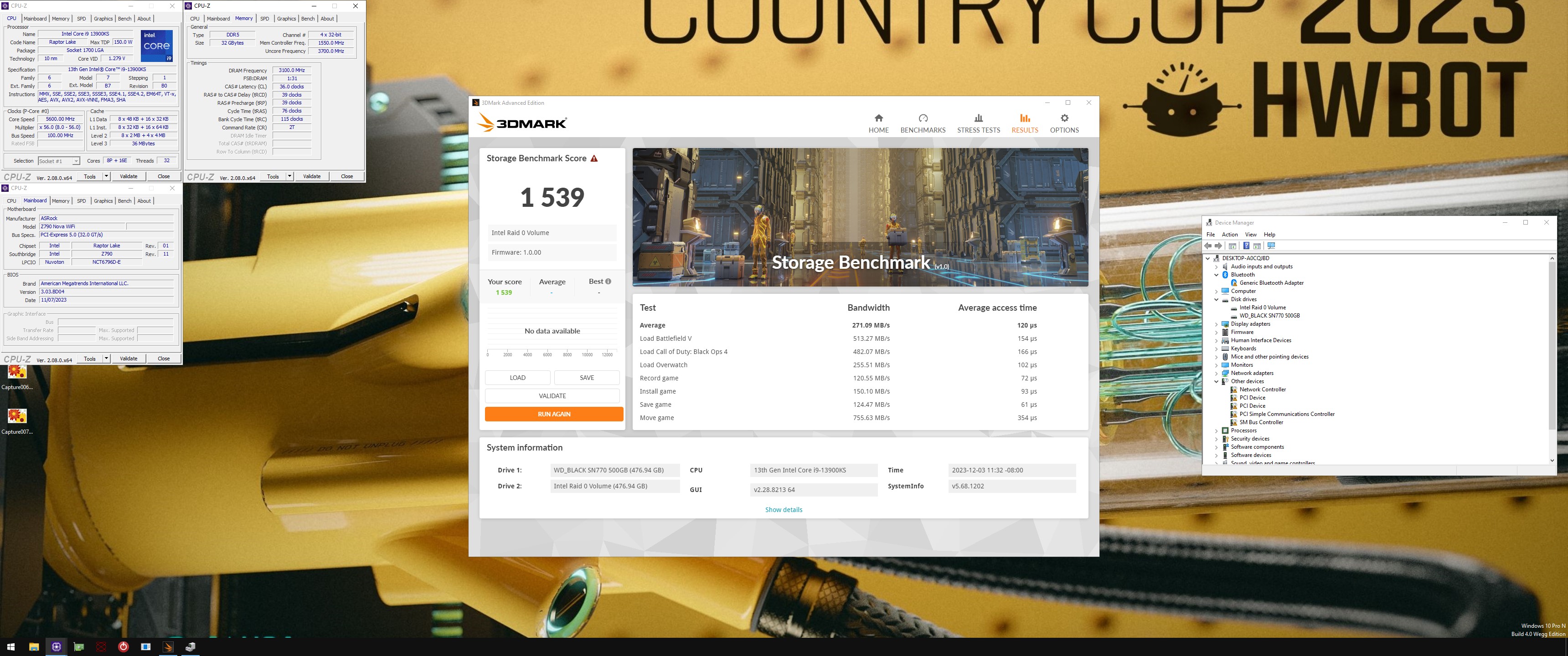Click the Device Manager scroll down arrow

click(x=1552, y=461)
